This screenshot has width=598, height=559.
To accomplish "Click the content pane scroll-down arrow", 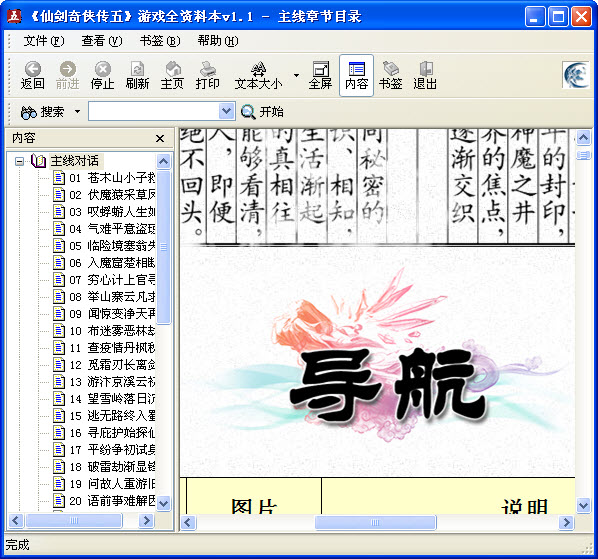I will pyautogui.click(x=584, y=506).
